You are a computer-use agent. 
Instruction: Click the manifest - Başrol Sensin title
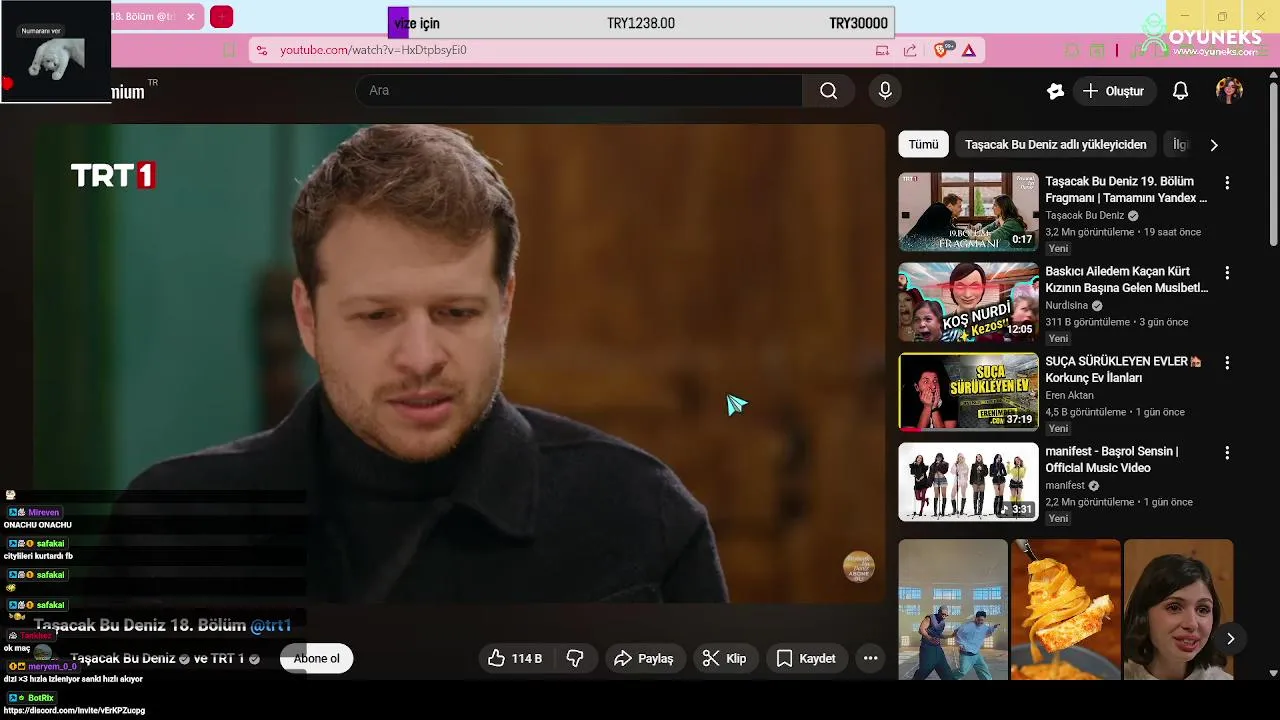click(1112, 460)
